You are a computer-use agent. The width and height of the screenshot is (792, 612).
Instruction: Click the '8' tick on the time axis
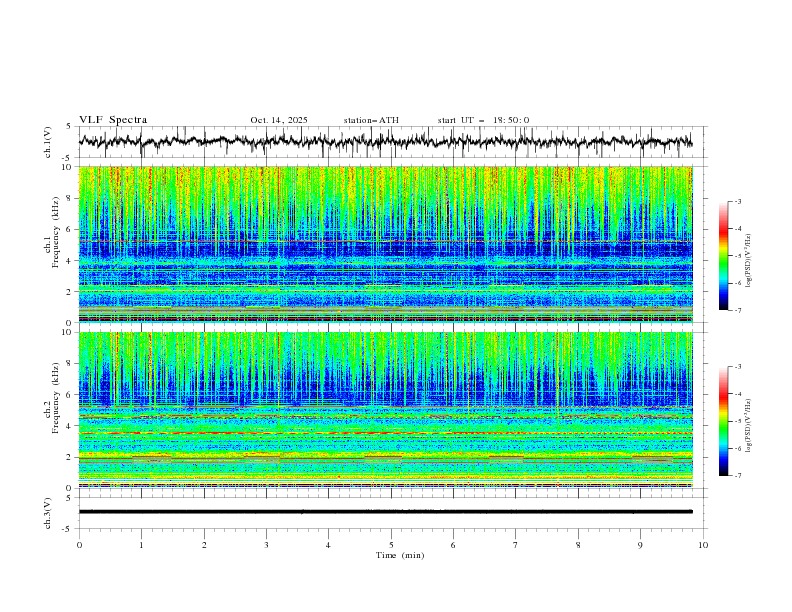click(x=578, y=545)
